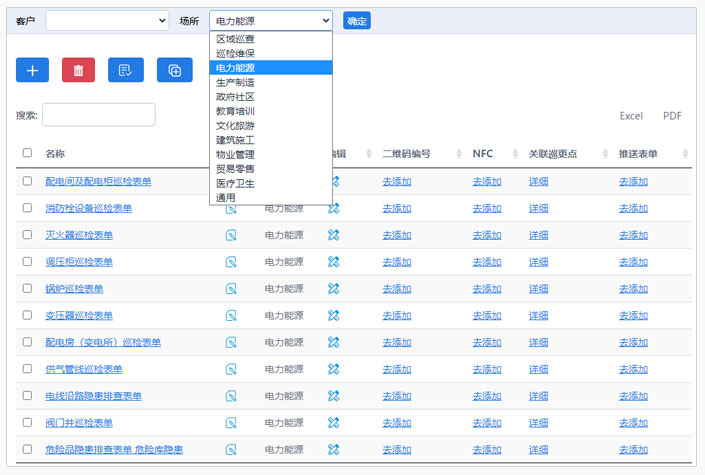This screenshot has width=705, height=475.
Task: Click the blue plus add button
Action: point(32,70)
